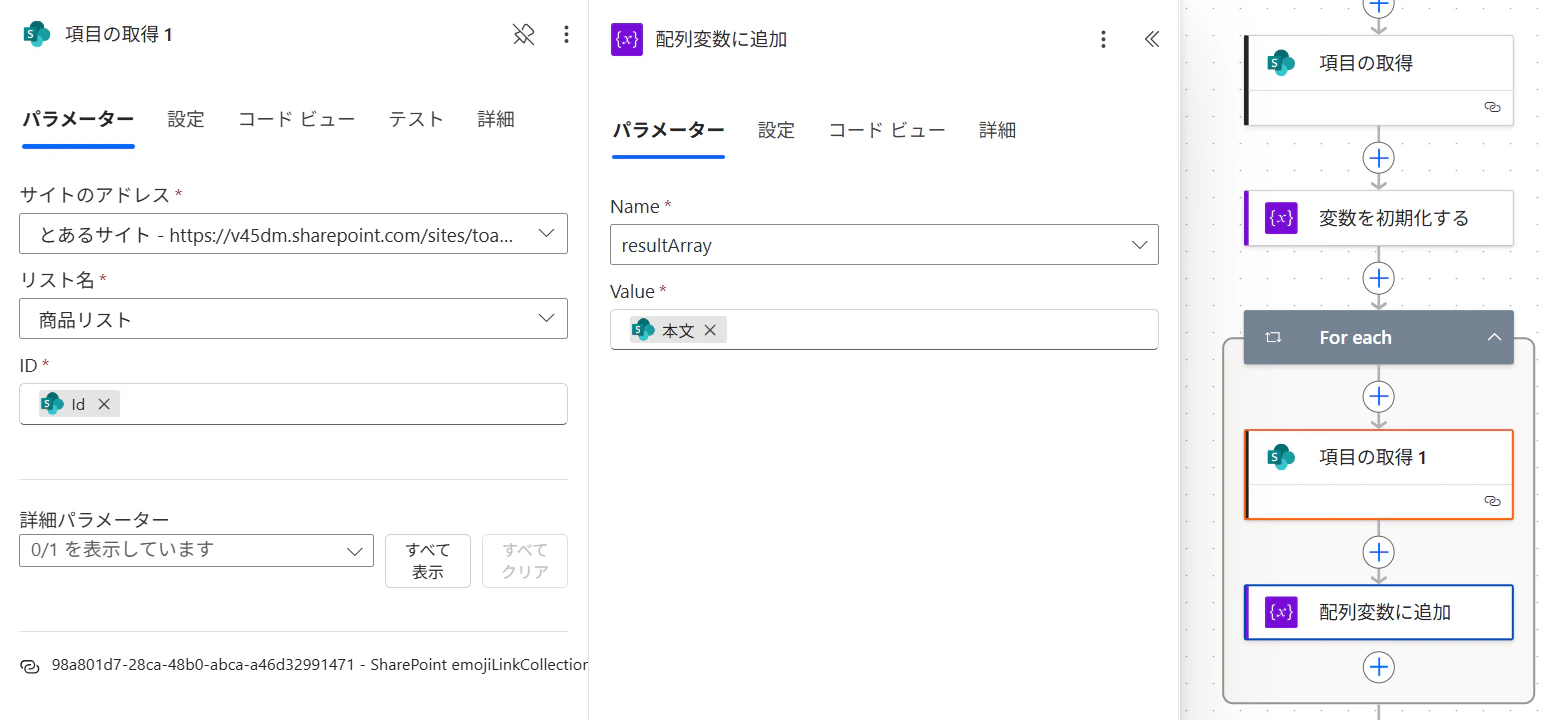Open テスト tab in left panel
Viewport: 1562px width, 720px height.
point(416,119)
